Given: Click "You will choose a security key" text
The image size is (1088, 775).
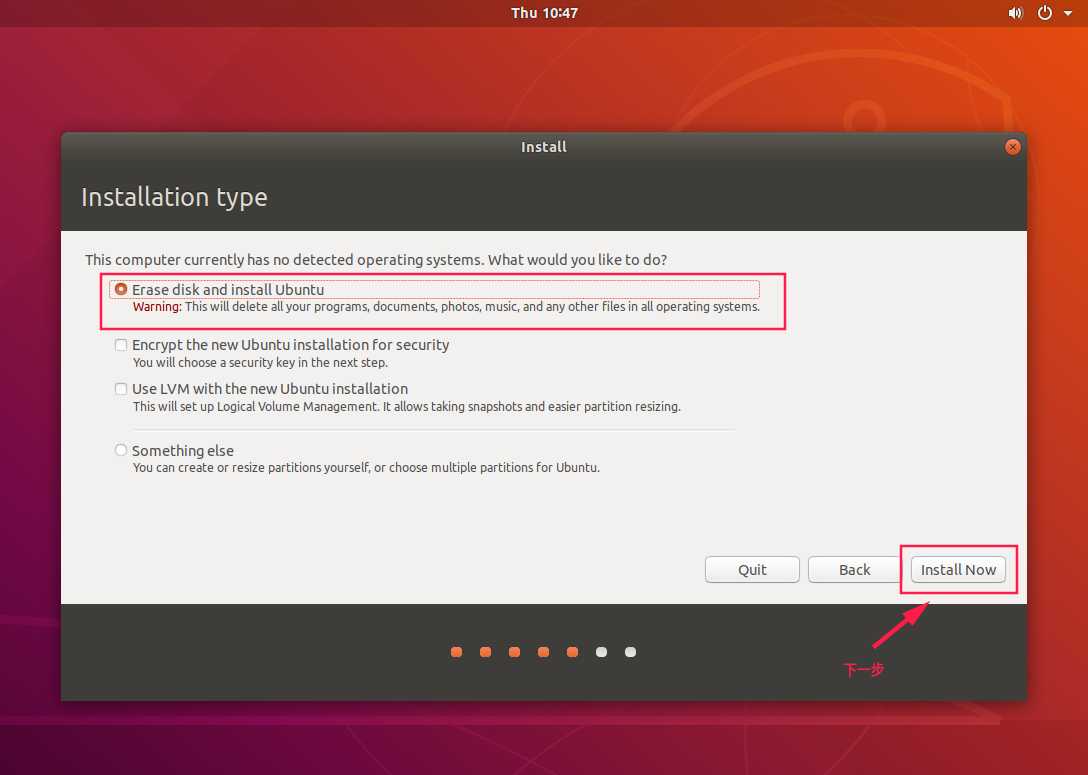Looking at the screenshot, I should pyautogui.click(x=260, y=363).
